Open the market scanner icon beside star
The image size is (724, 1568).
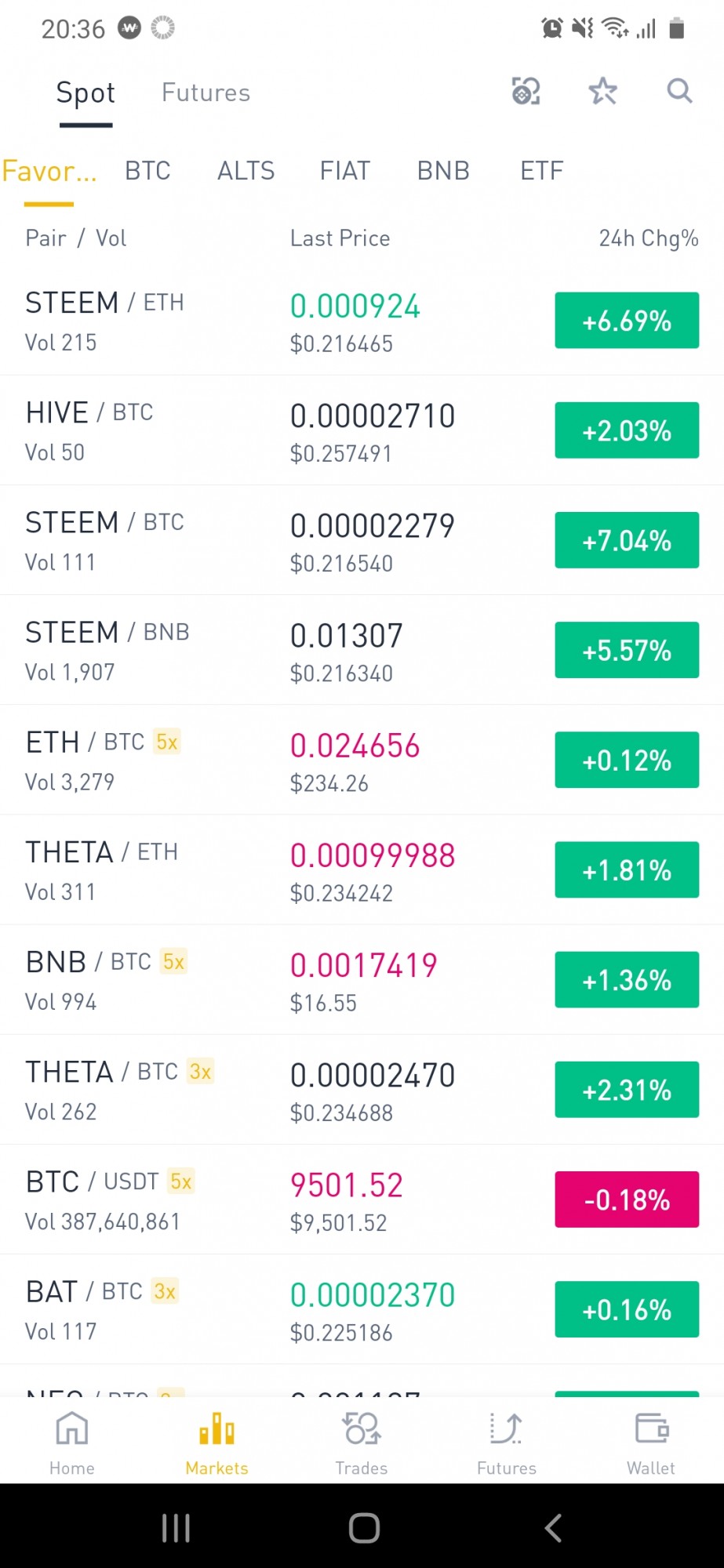click(x=526, y=92)
